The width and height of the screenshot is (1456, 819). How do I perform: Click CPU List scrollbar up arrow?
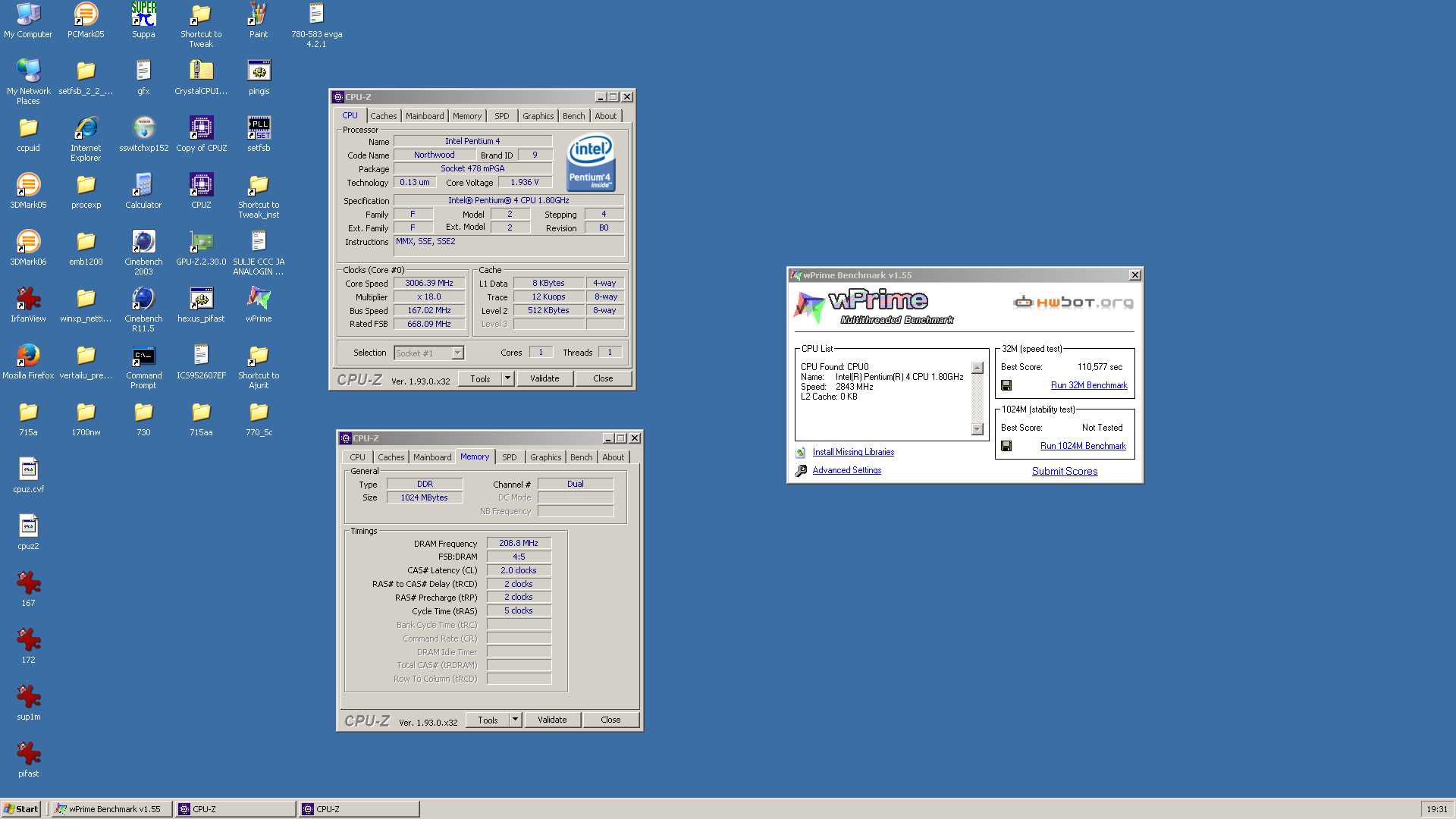tap(977, 368)
